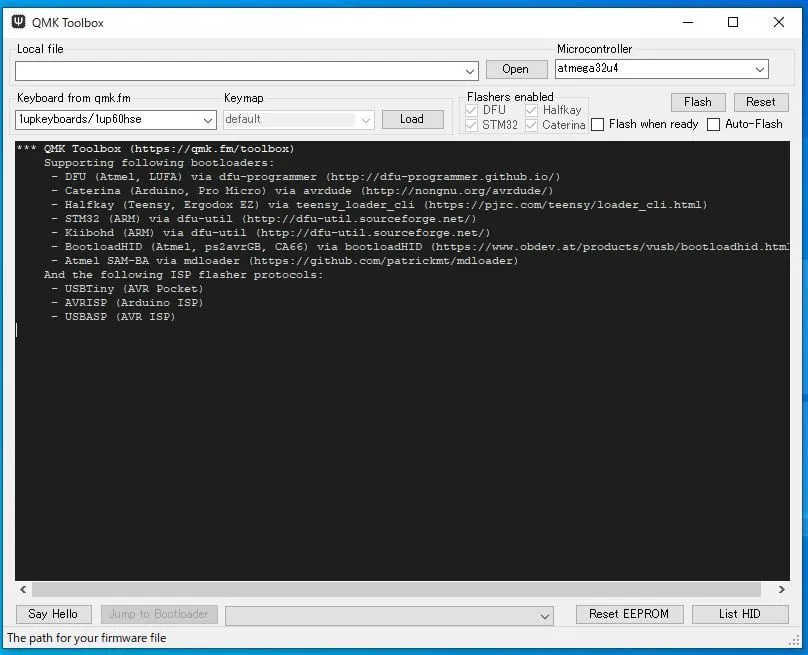
Task: Click the QMK Toolbox title bar icon
Action: coord(19,22)
